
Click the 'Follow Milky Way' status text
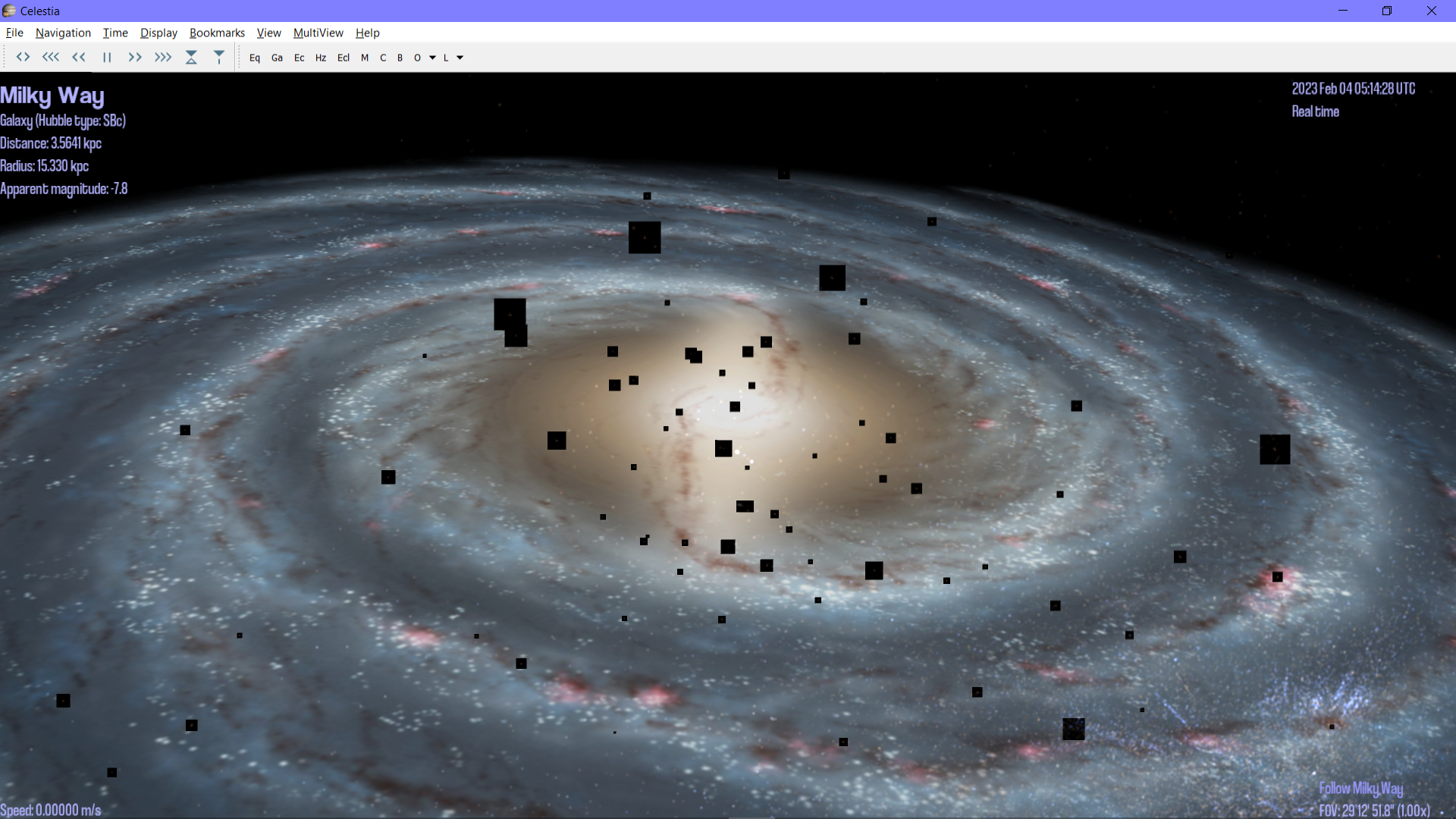[1361, 789]
